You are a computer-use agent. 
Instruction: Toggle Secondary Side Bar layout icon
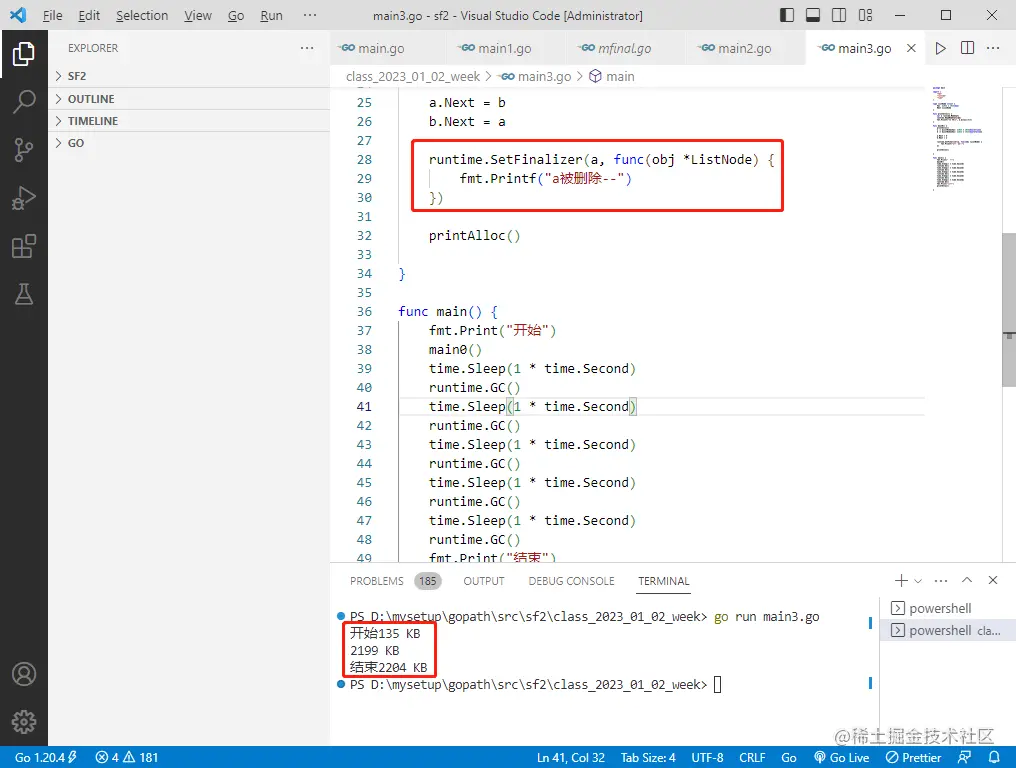(839, 15)
